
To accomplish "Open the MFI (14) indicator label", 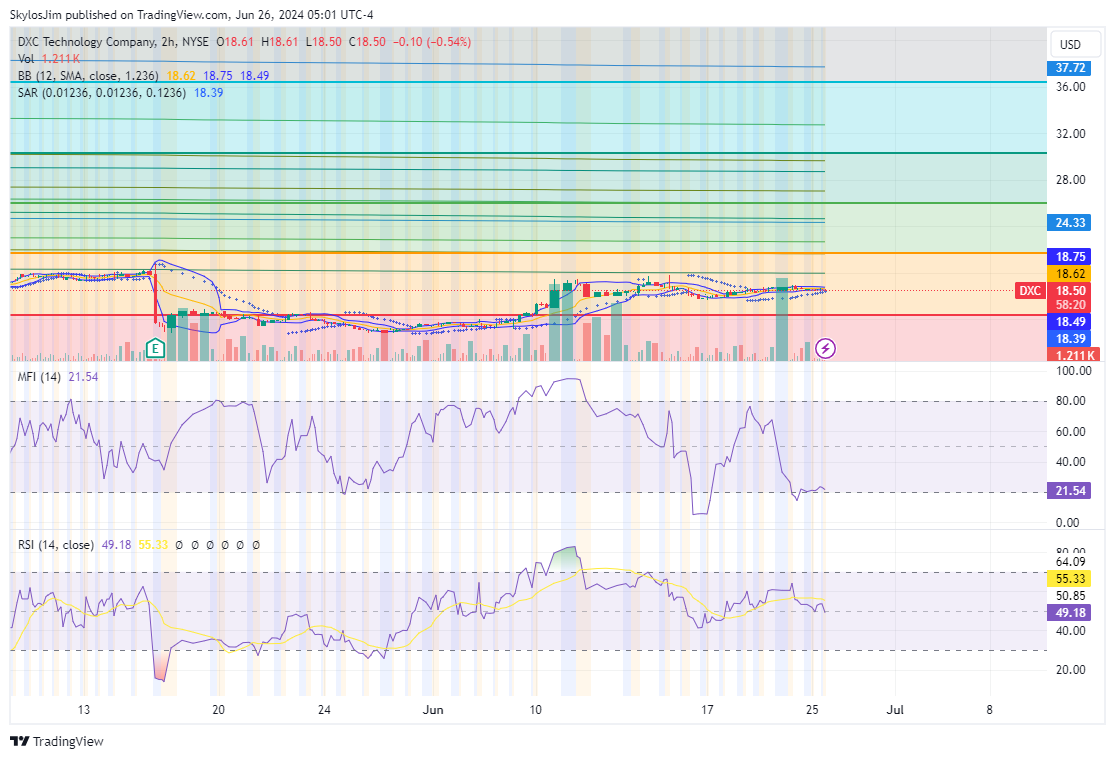I will coord(40,377).
